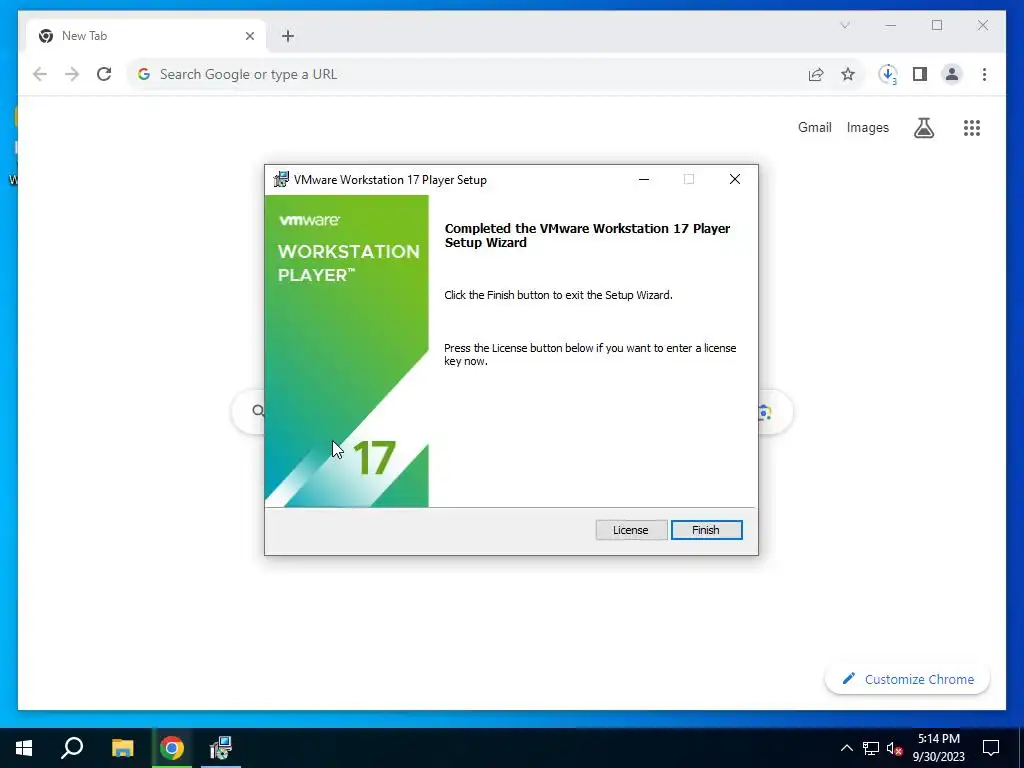This screenshot has width=1024, height=768.
Task: Open the License key dialog
Action: tap(631, 530)
